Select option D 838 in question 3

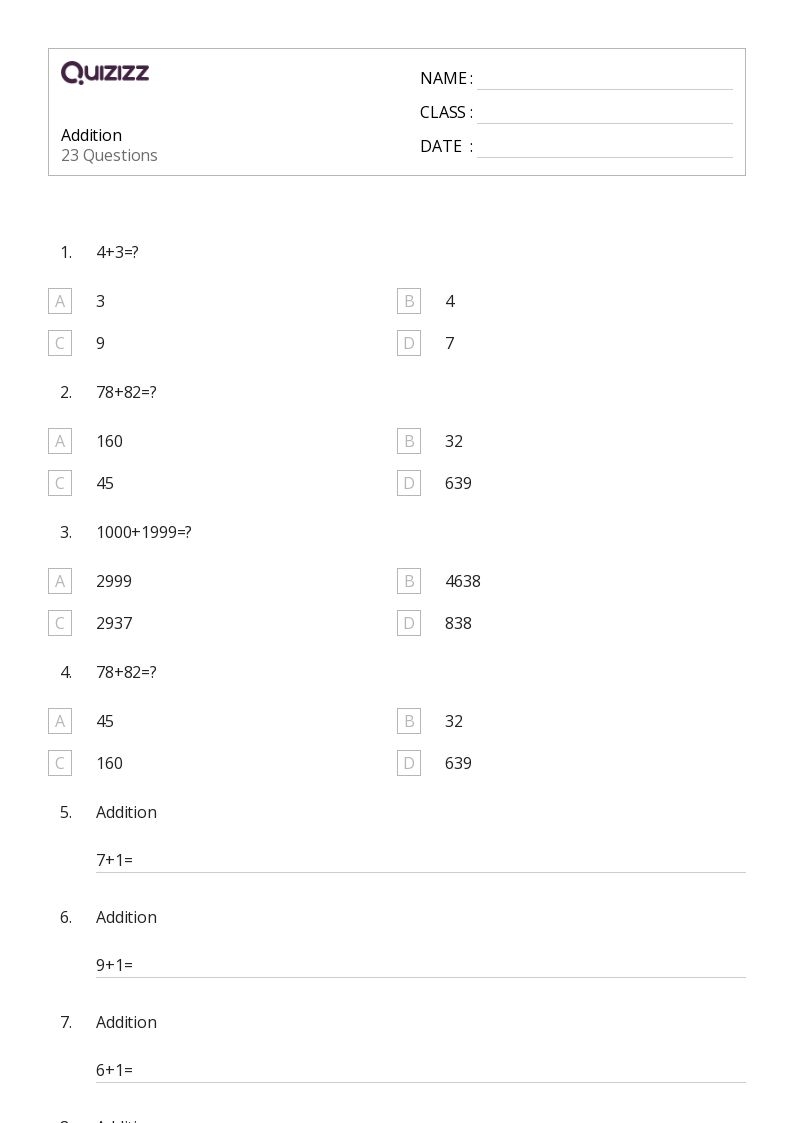409,623
